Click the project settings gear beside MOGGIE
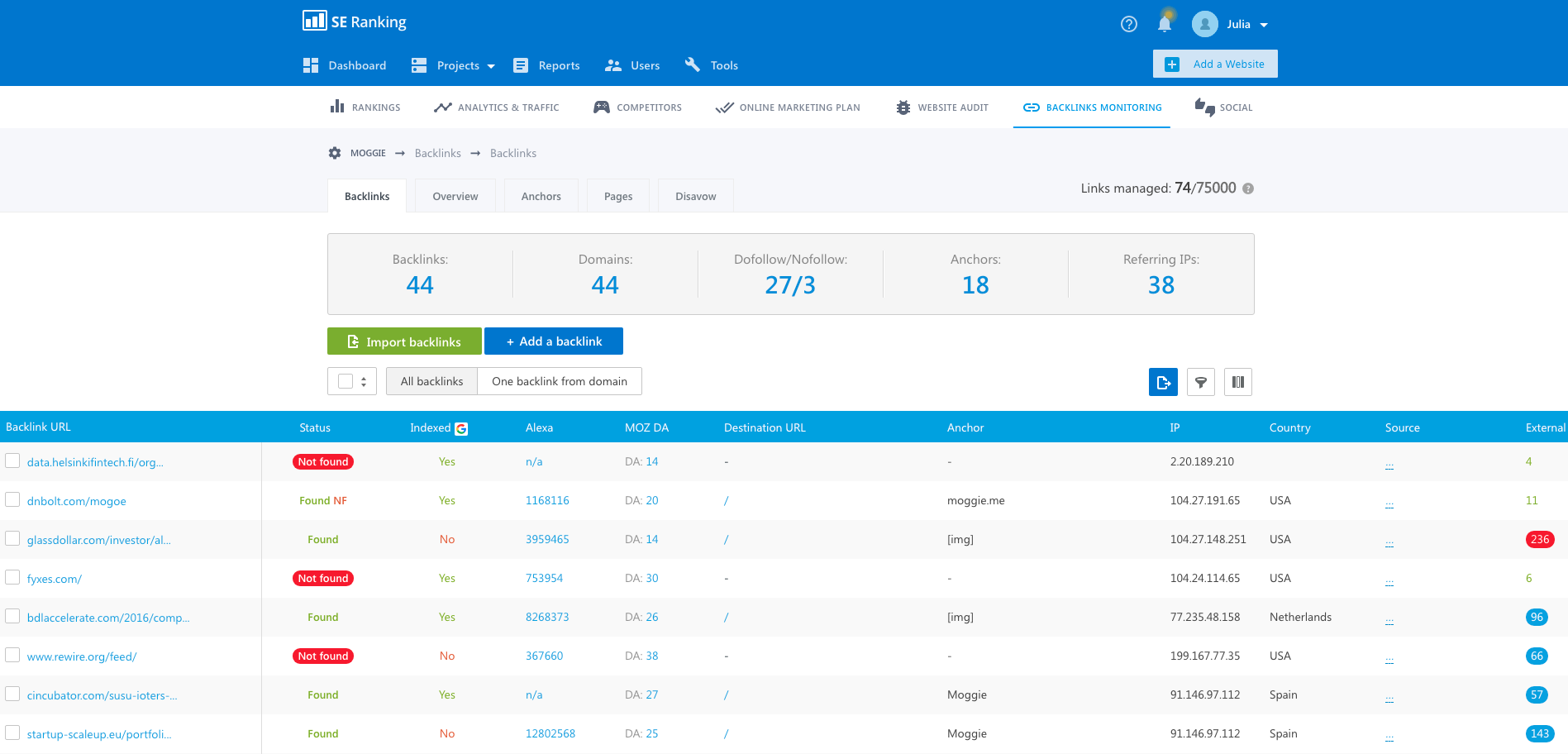 334,153
